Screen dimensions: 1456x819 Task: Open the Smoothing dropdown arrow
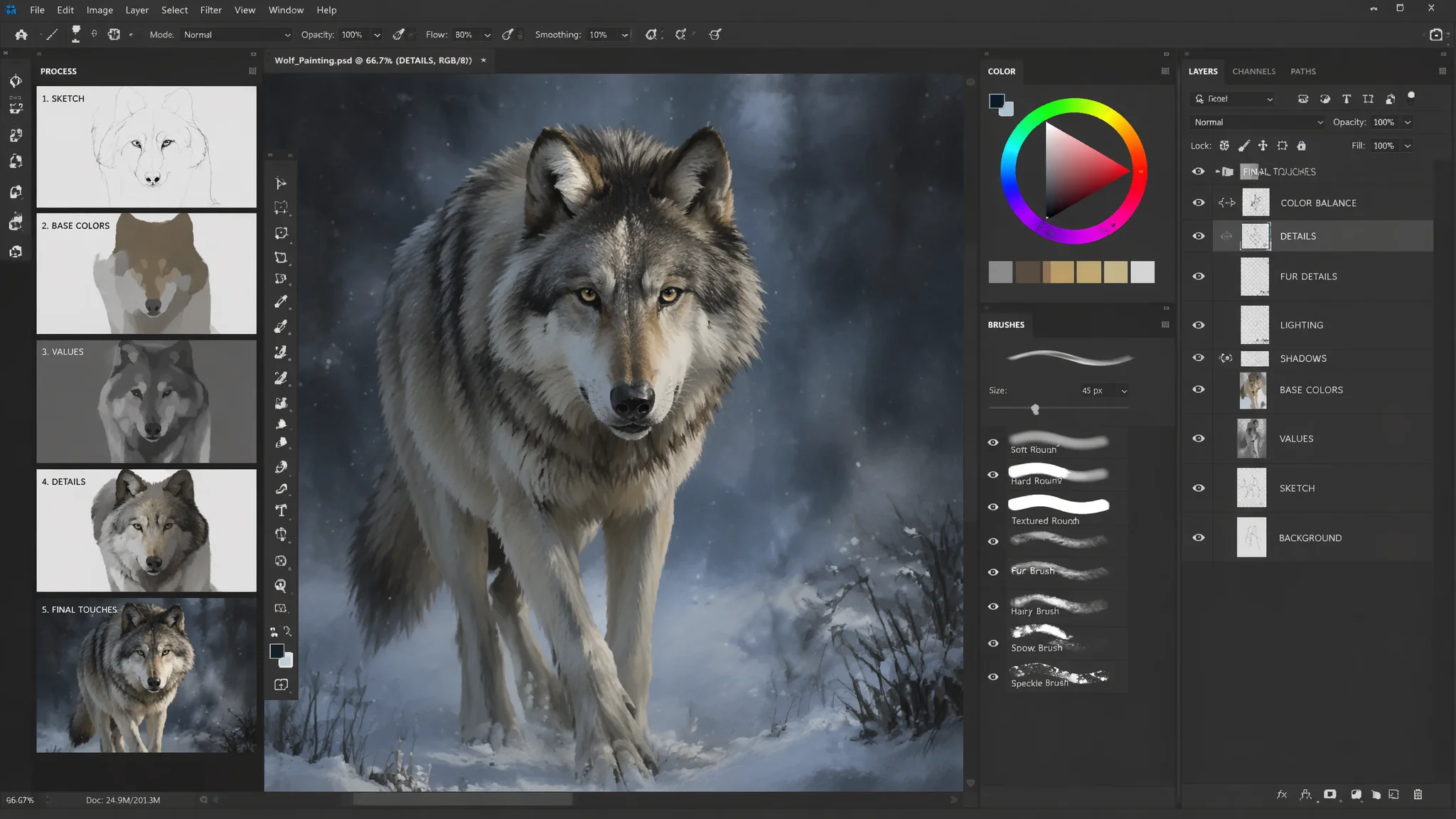pyautogui.click(x=625, y=35)
